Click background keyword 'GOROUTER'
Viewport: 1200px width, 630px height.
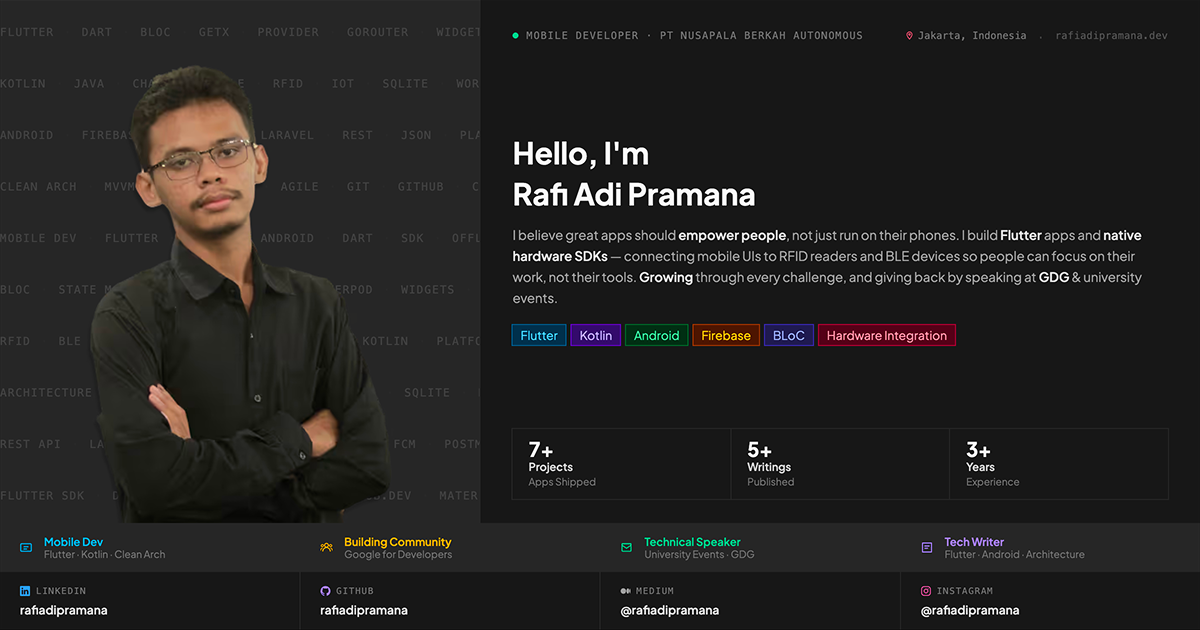point(378,32)
